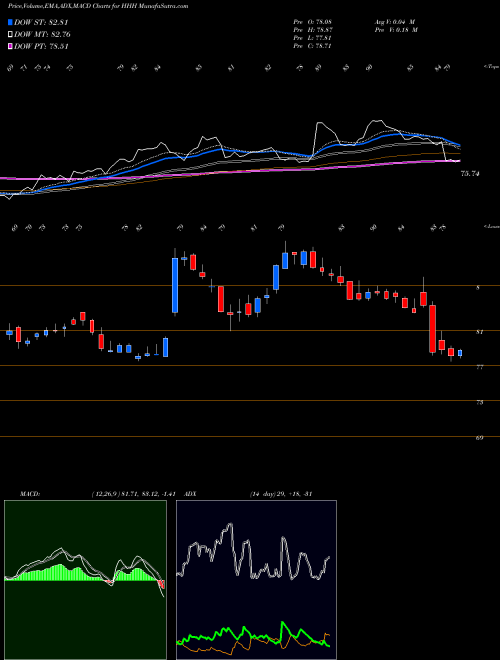
Task: Click the 'Pre H: 78.87' value
Action: 313,30
